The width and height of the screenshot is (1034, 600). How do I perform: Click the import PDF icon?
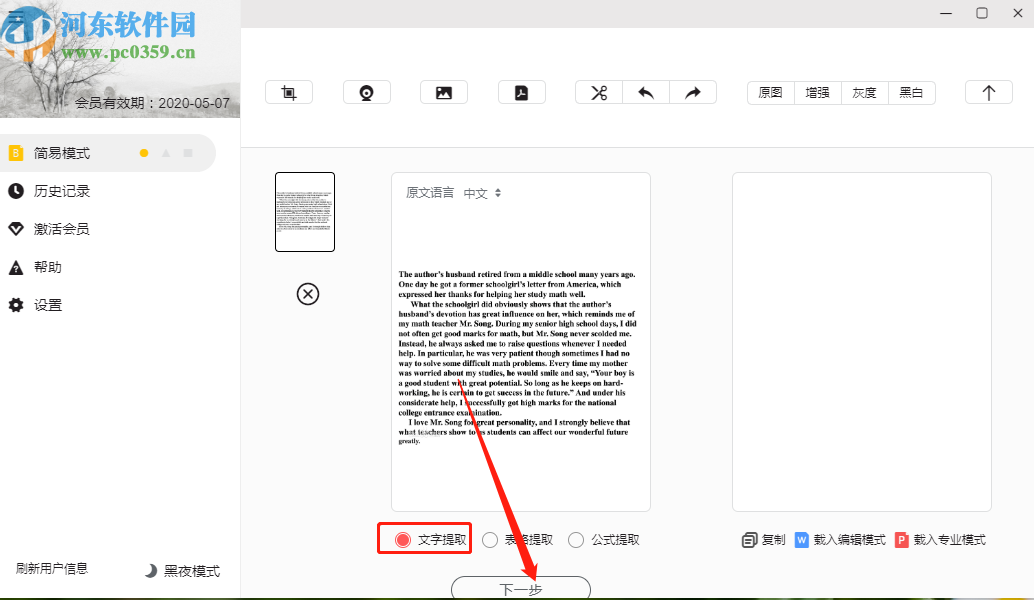pos(522,93)
